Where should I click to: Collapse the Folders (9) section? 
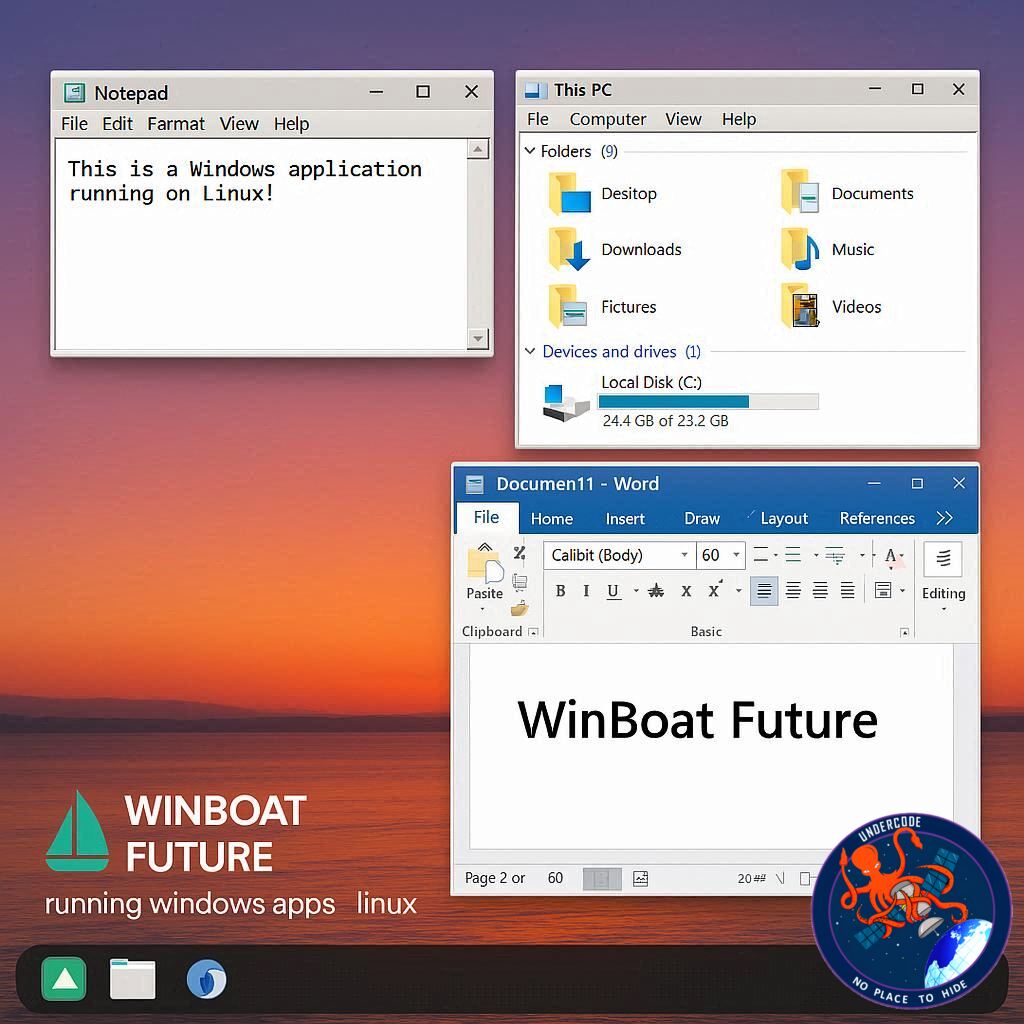click(x=530, y=151)
